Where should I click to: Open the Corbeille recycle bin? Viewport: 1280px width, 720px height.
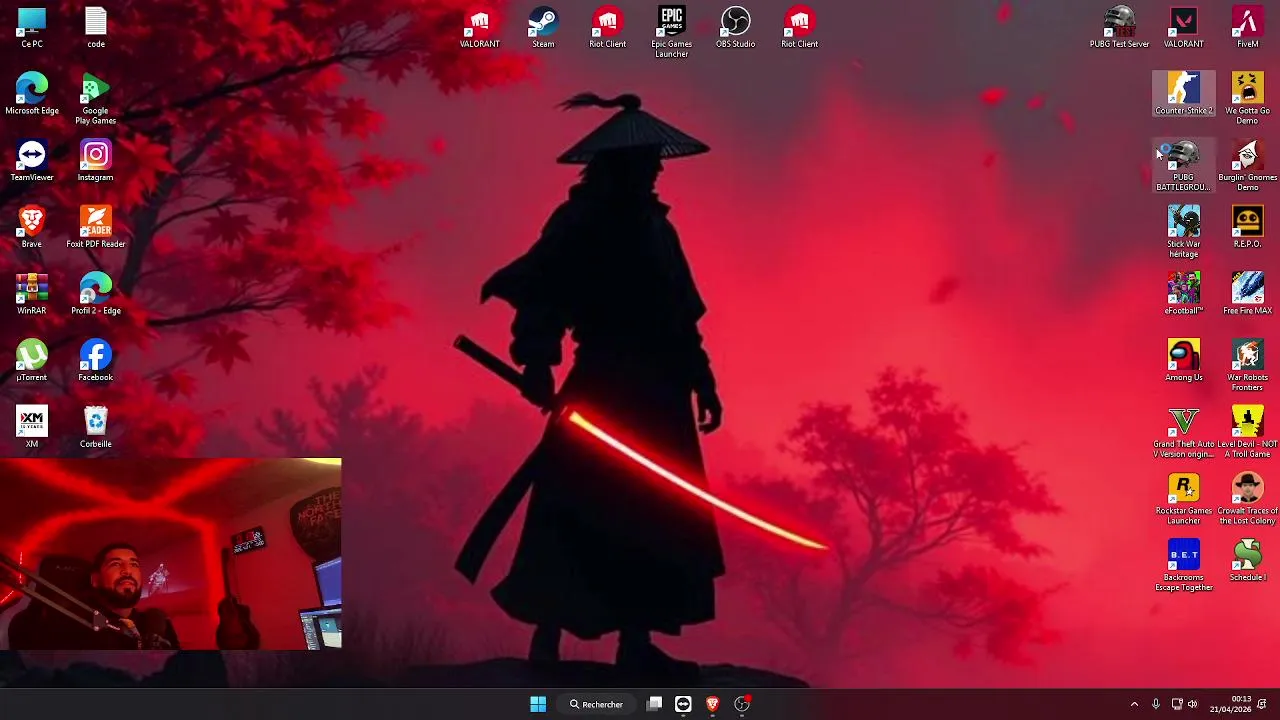96,428
